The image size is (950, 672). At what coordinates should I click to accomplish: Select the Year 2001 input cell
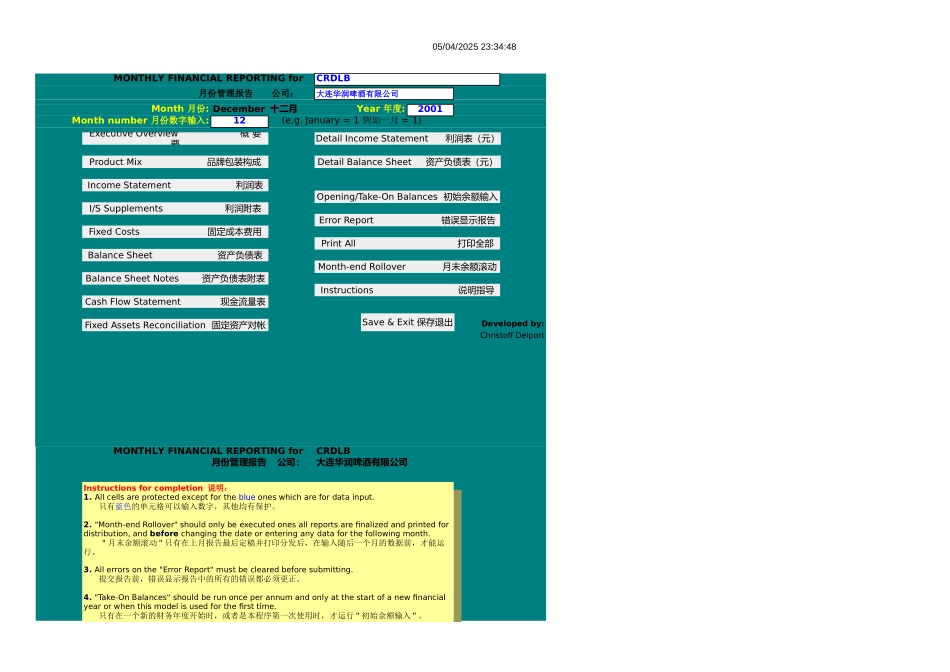coord(430,109)
